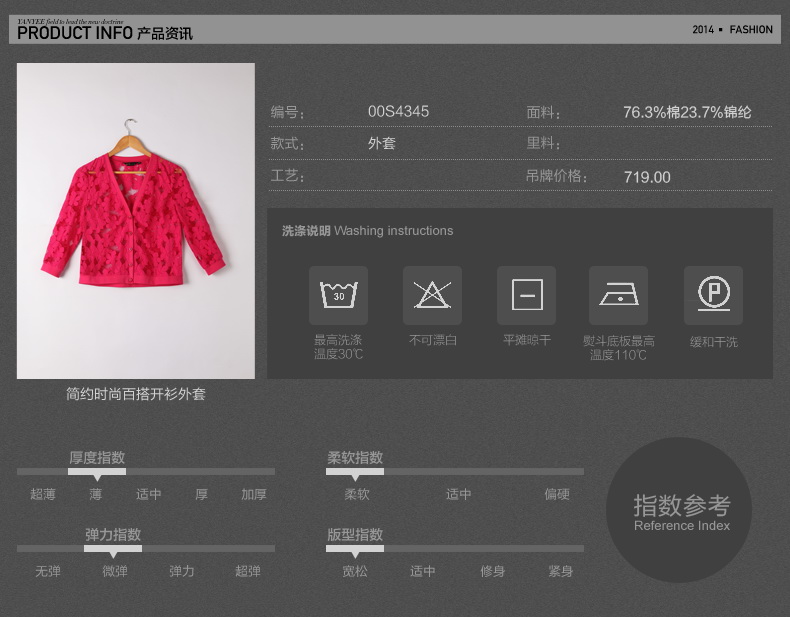Click the label 不可漂白
The height and width of the screenshot is (617, 790).
(433, 340)
